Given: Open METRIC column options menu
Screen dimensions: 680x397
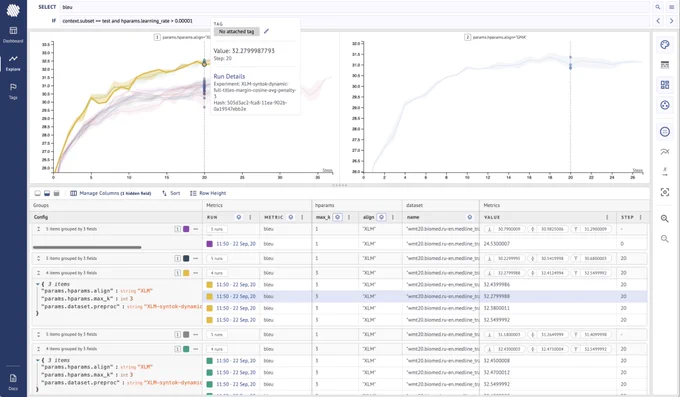Looking at the screenshot, I should (x=302, y=217).
